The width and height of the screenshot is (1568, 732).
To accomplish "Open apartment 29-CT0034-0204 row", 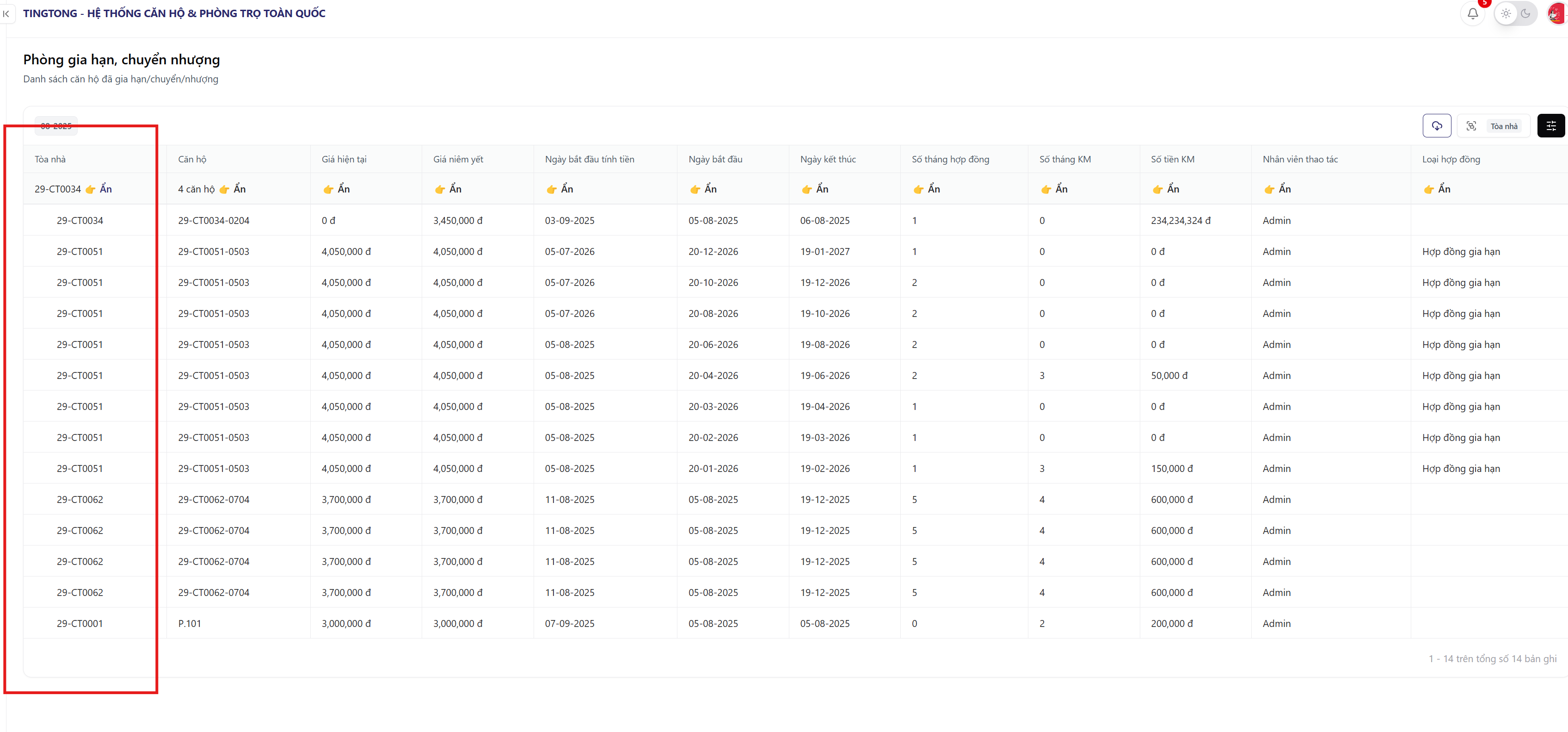I will click(214, 220).
